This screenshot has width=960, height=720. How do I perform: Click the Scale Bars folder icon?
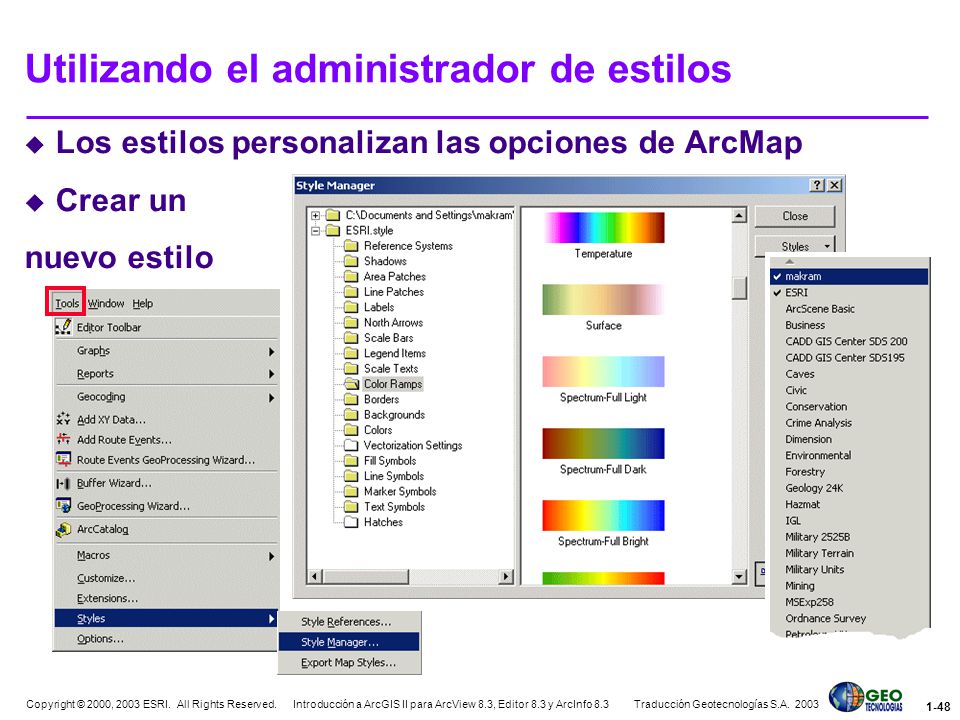pyautogui.click(x=351, y=338)
